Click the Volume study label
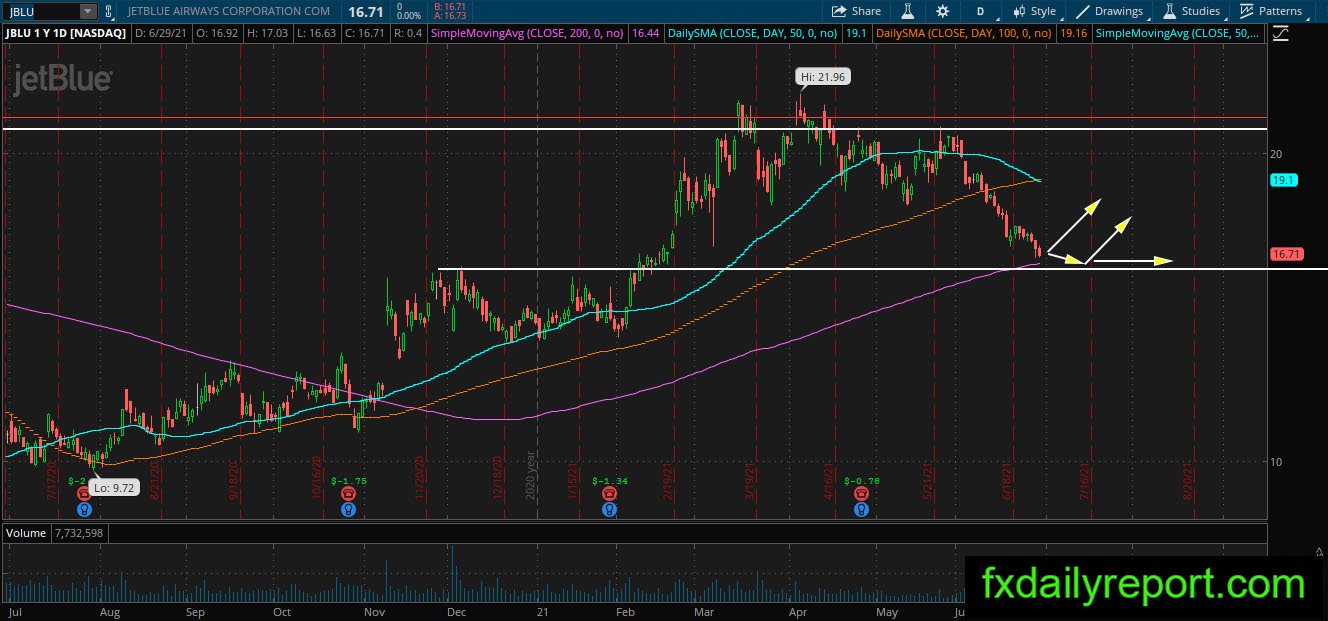This screenshot has width=1328, height=621. 26,533
